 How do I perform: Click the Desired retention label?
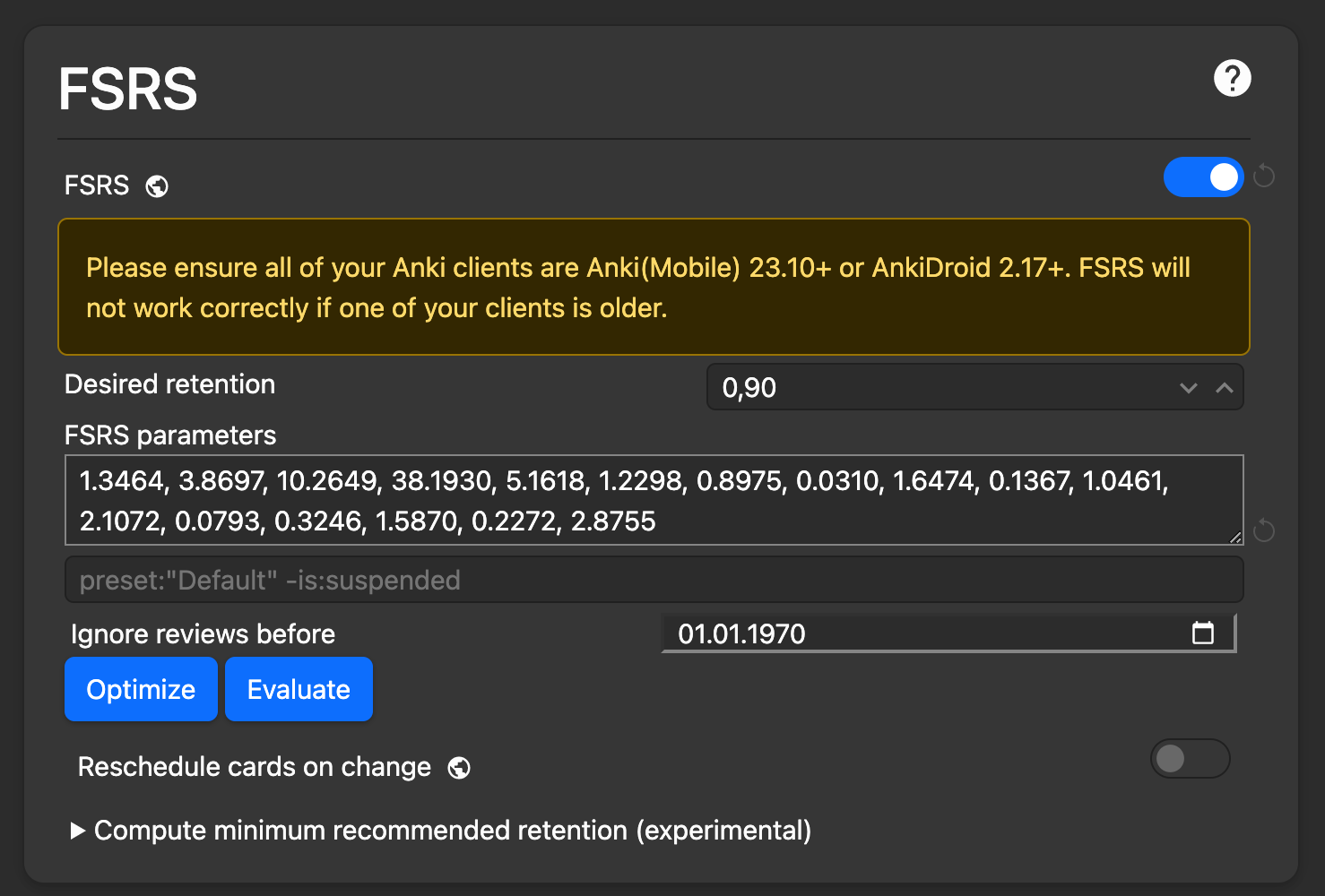click(x=170, y=384)
